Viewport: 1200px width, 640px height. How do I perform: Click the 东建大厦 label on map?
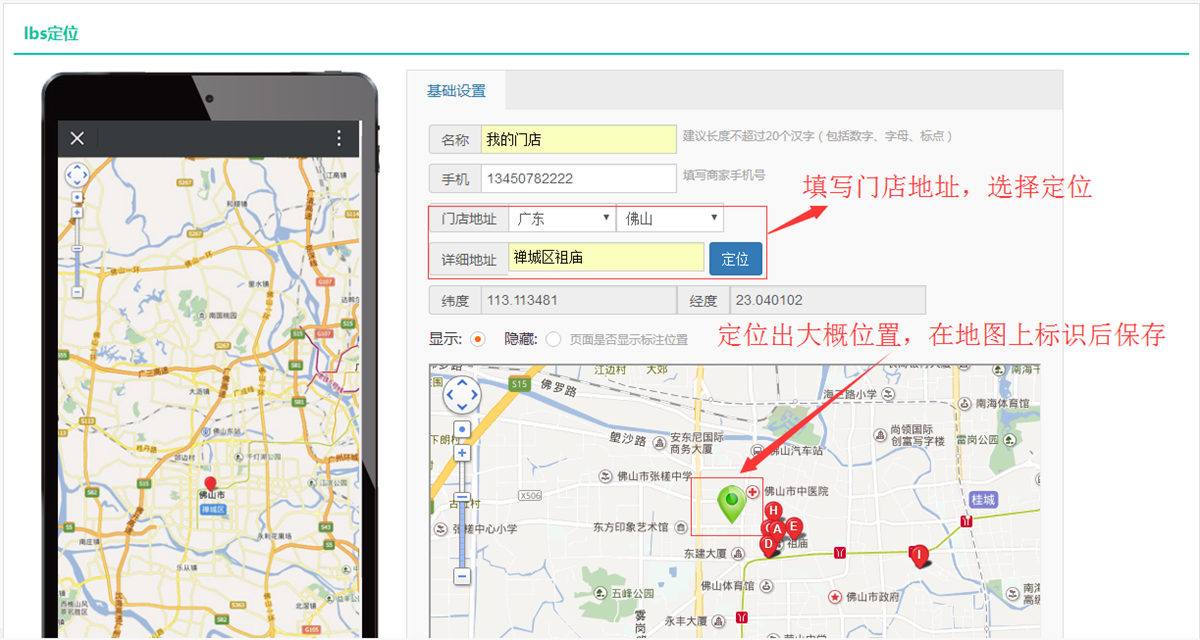point(706,553)
